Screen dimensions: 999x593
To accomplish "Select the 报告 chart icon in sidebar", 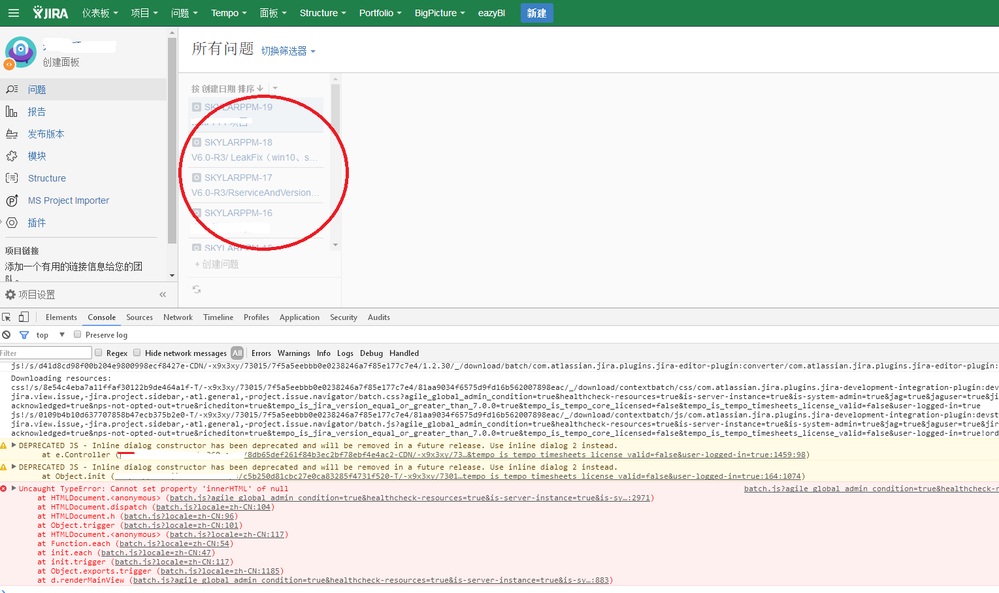I will tap(11, 111).
